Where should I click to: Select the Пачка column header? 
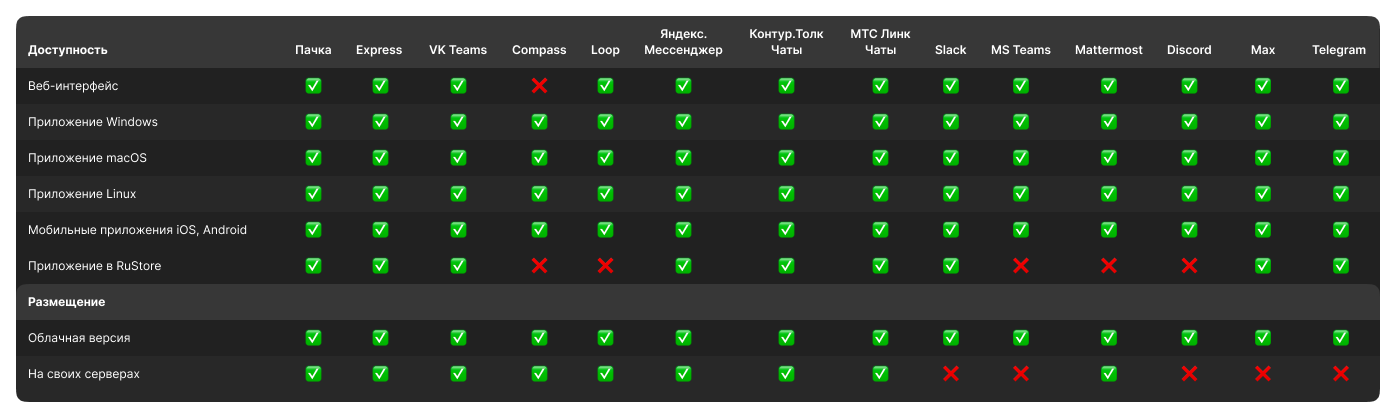(313, 50)
